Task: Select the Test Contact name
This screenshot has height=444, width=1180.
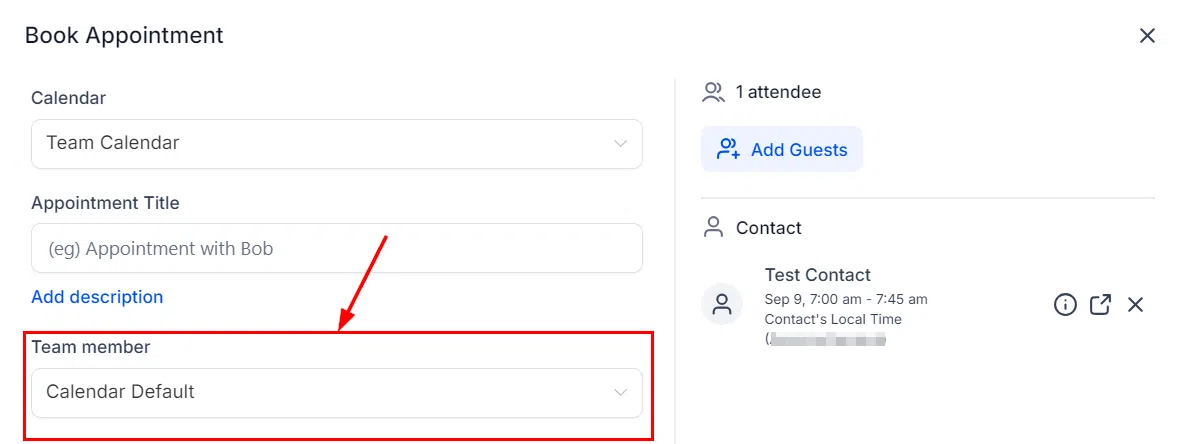Action: (817, 275)
